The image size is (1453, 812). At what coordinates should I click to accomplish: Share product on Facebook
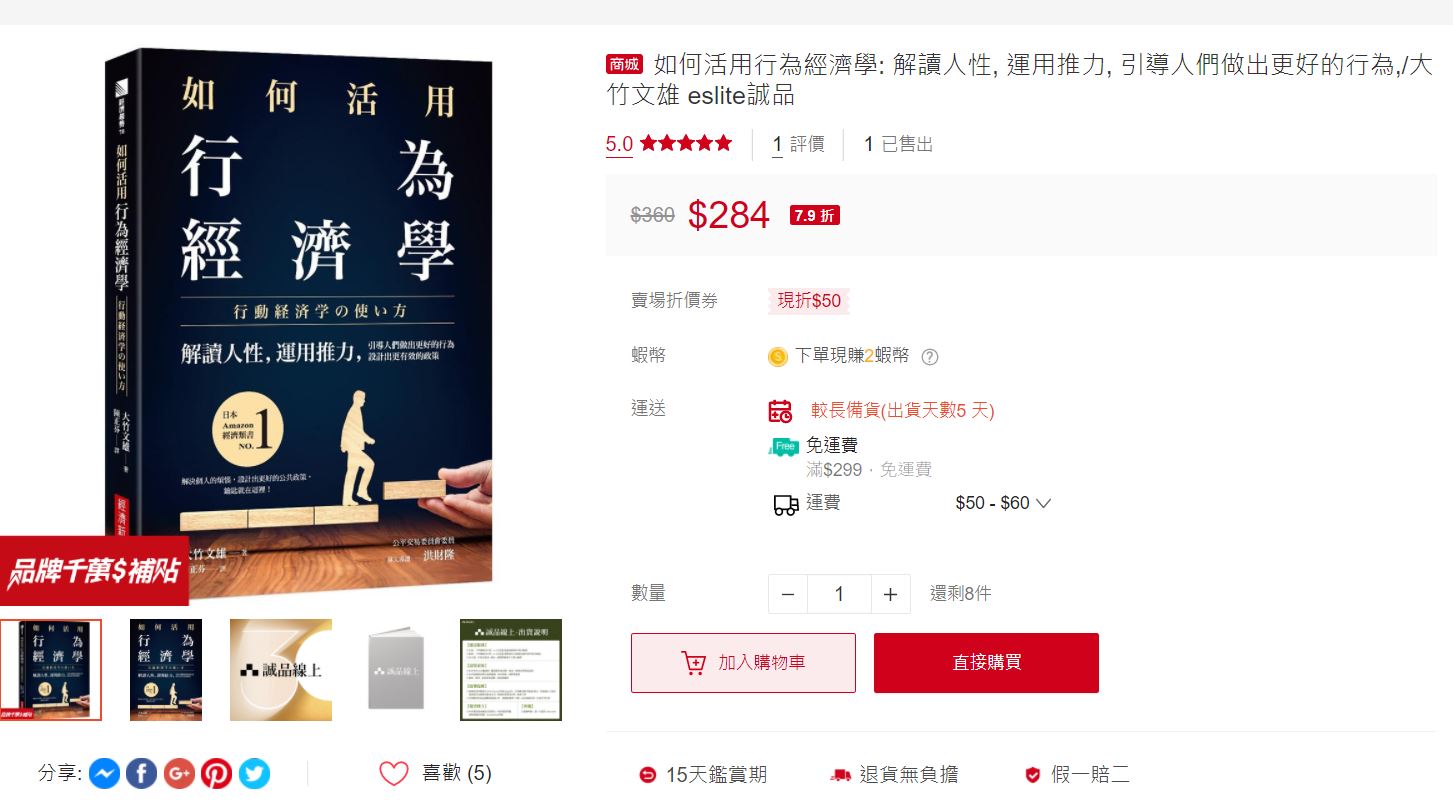click(142, 773)
